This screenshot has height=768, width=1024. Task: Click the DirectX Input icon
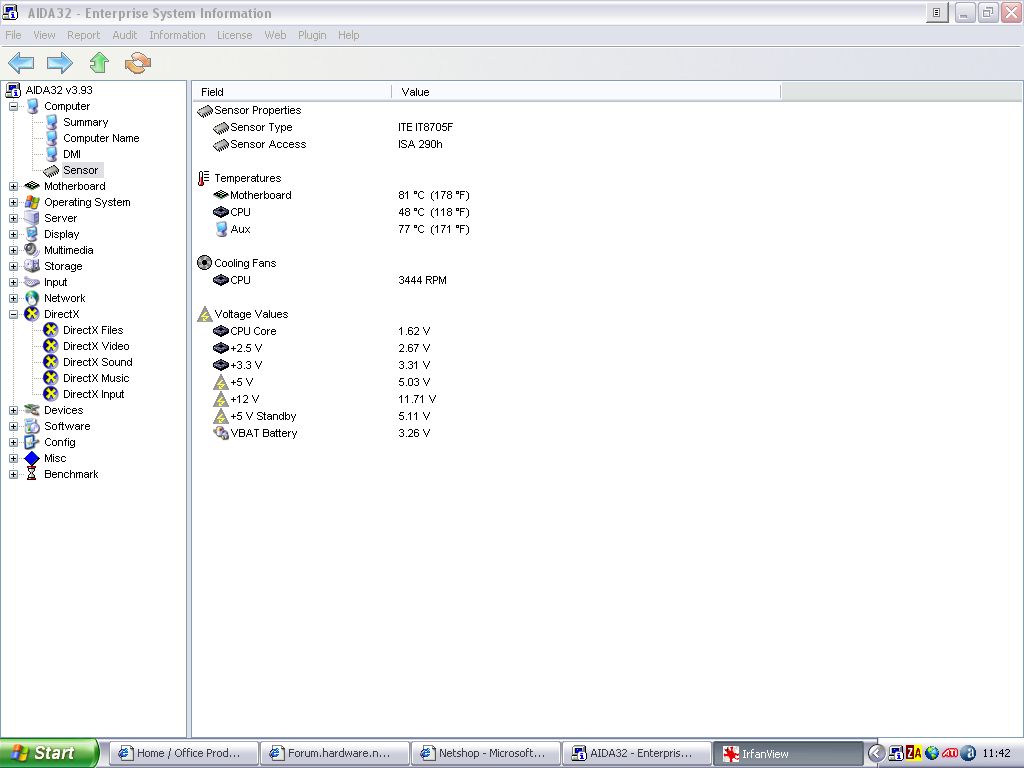[51, 394]
